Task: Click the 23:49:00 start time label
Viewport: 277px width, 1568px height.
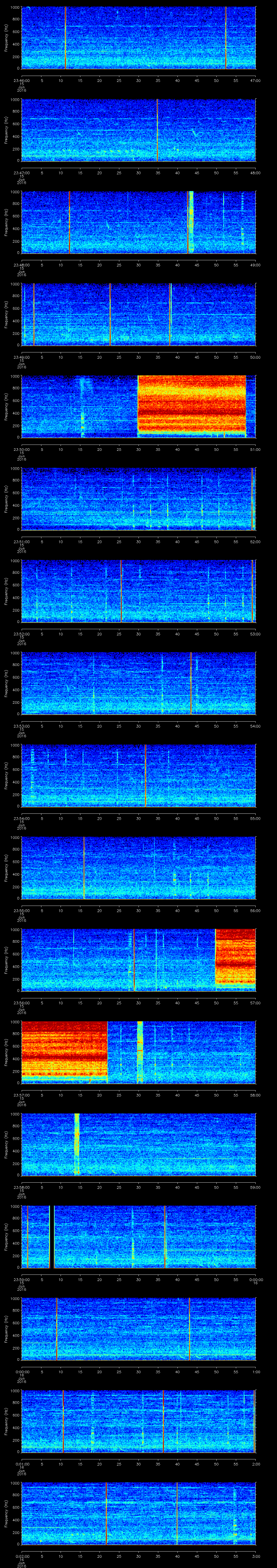Action: (21, 357)
